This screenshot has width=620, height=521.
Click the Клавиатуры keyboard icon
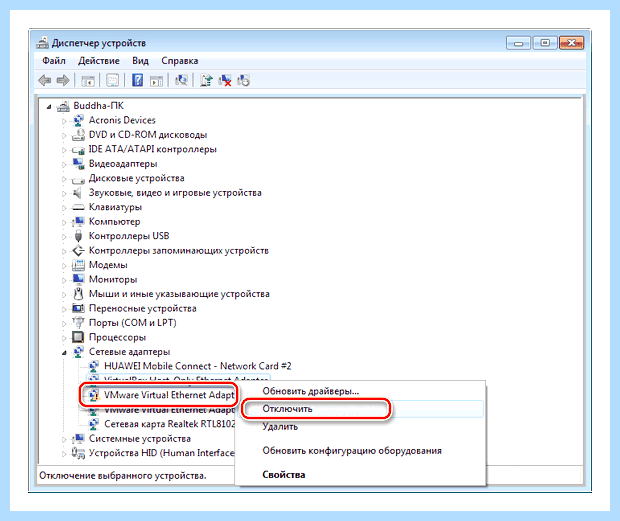tap(78, 207)
